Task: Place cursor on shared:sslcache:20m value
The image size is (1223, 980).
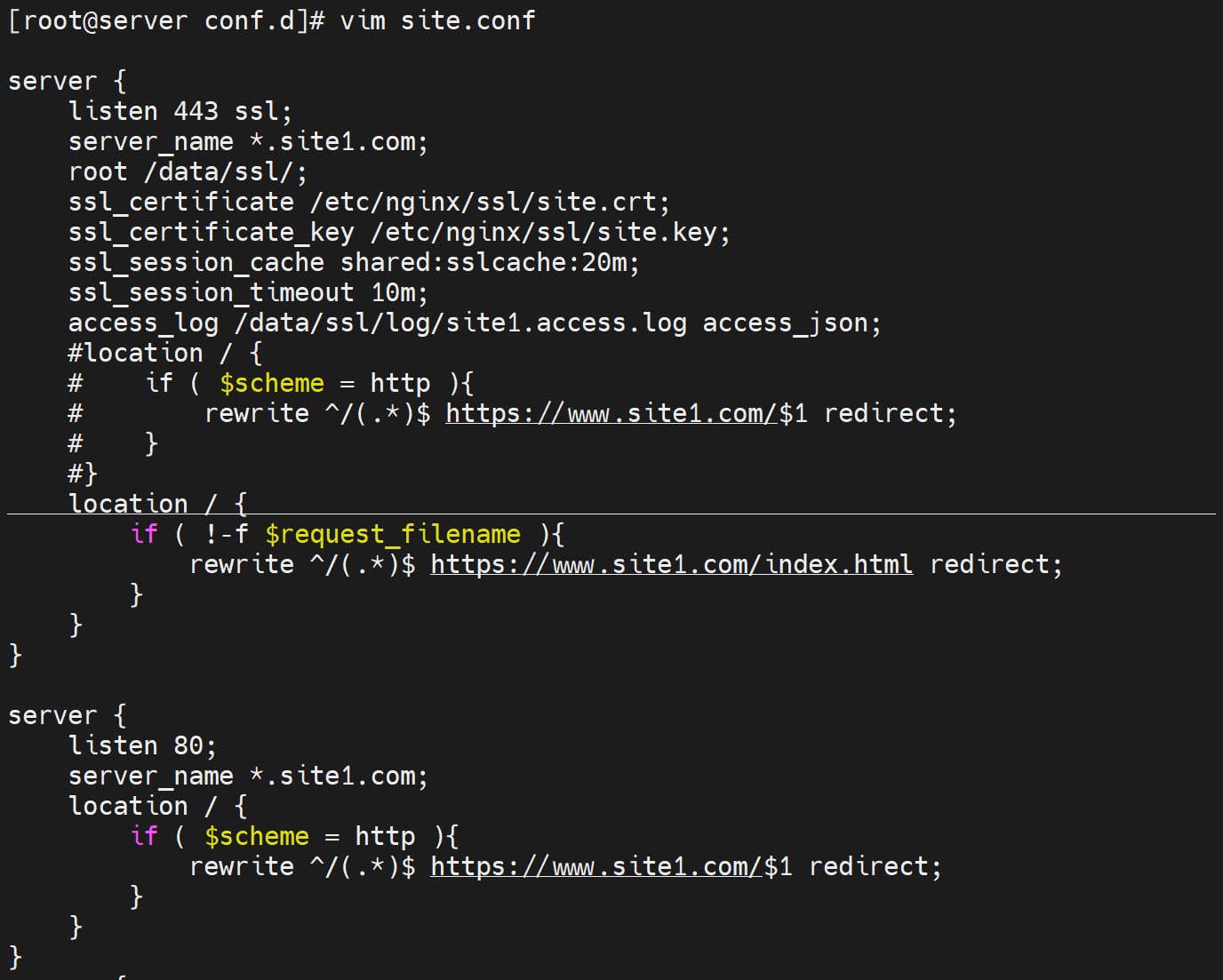Action: pos(489,263)
